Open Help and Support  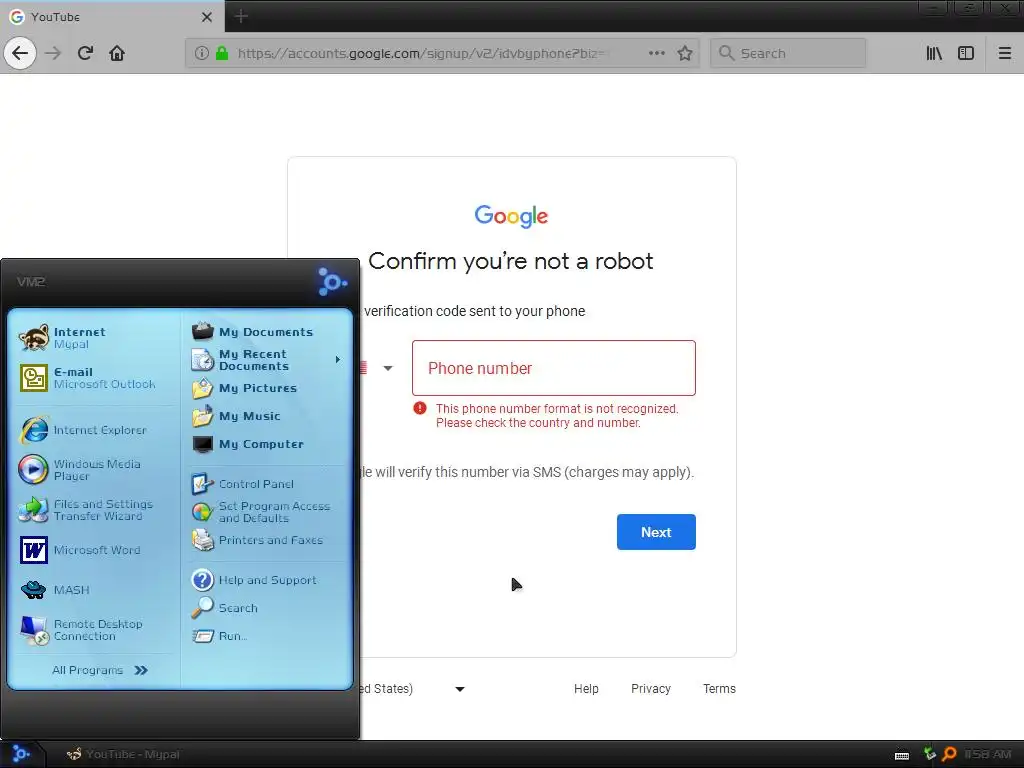[266, 580]
